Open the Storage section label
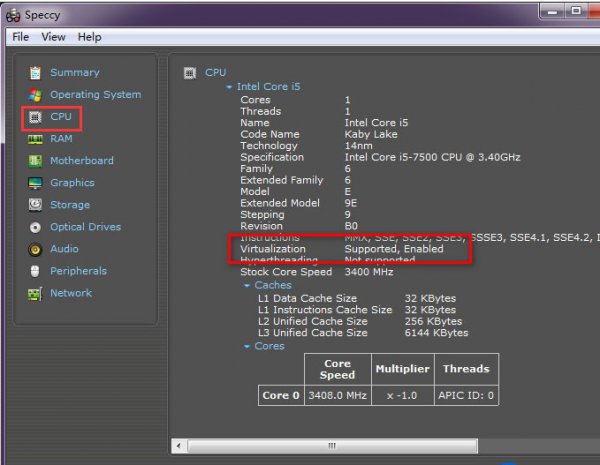Screen dimensions: 600x465 (70, 205)
